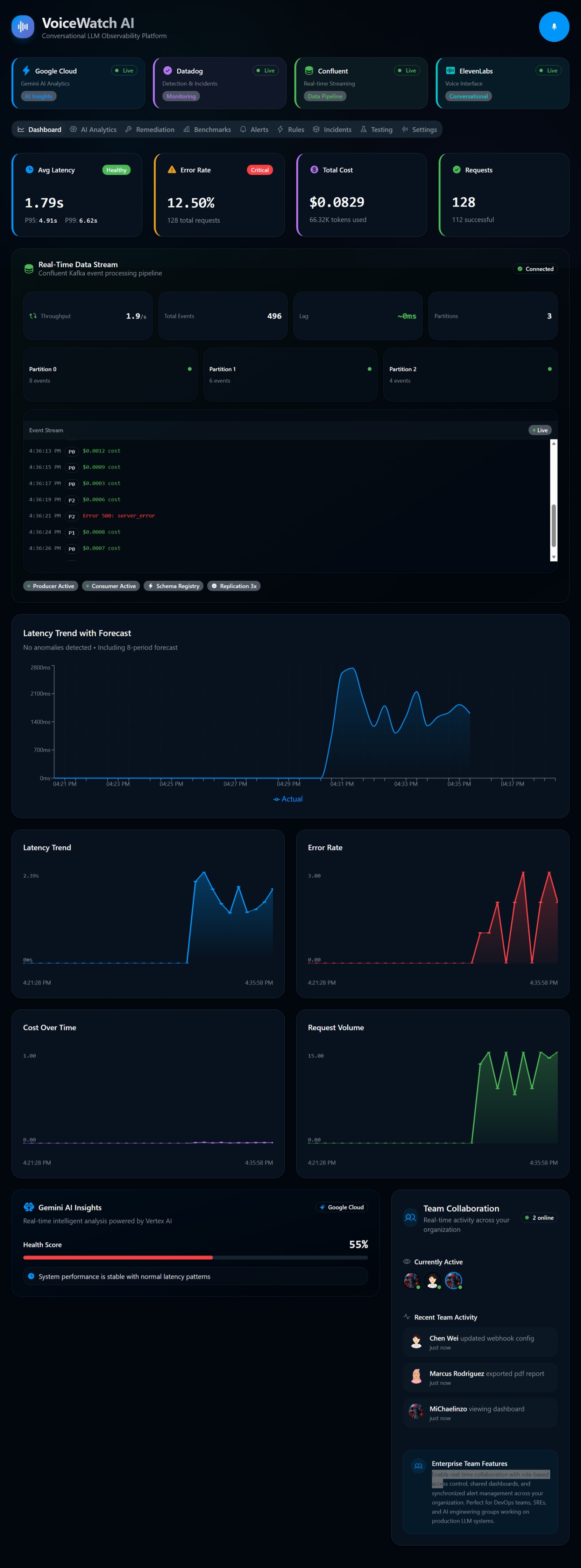This screenshot has width=581, height=1568.
Task: Click the Requests green checkmark icon
Action: click(456, 170)
